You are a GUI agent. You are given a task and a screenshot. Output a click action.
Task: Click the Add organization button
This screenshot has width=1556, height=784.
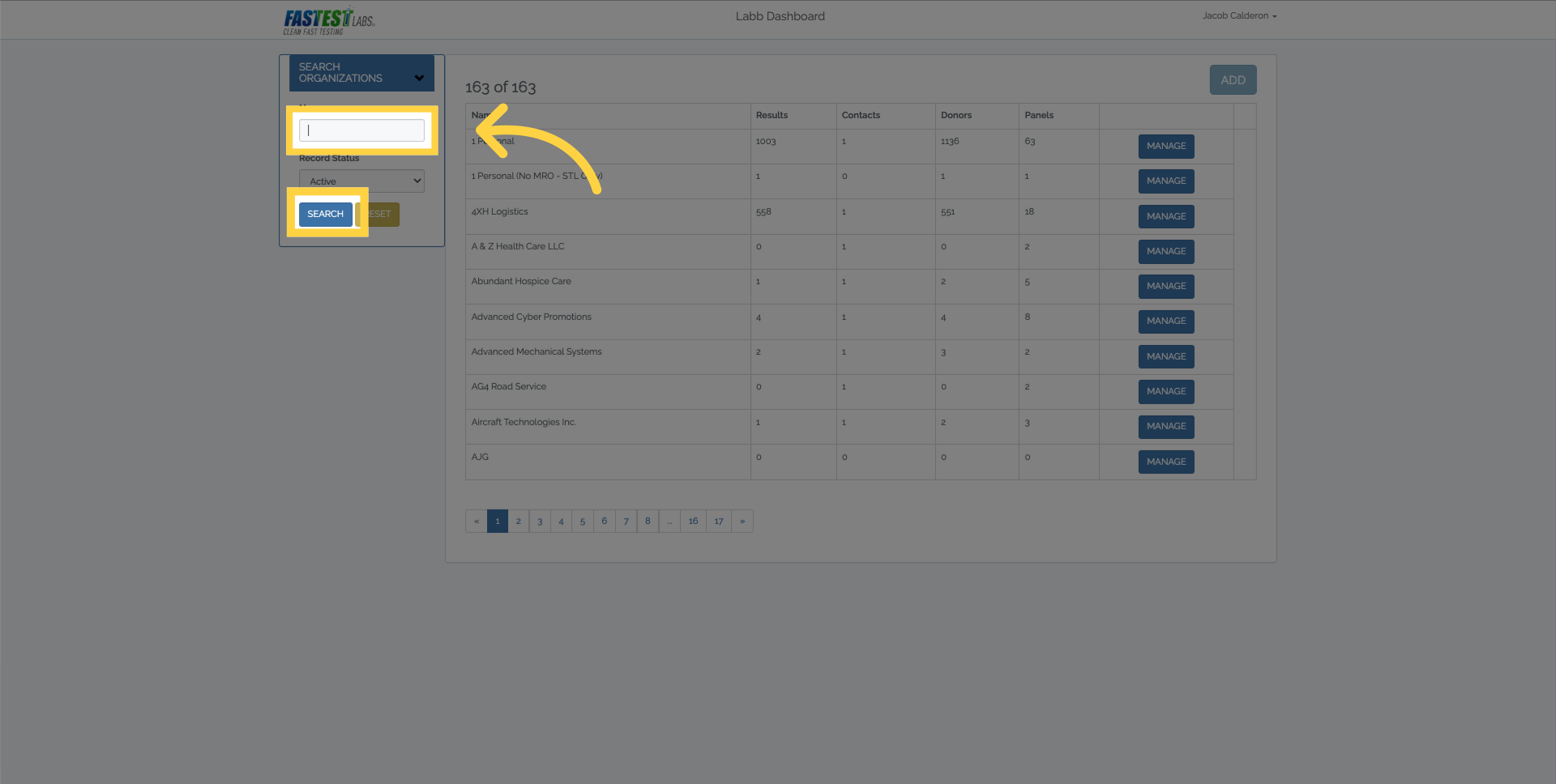[x=1232, y=80]
